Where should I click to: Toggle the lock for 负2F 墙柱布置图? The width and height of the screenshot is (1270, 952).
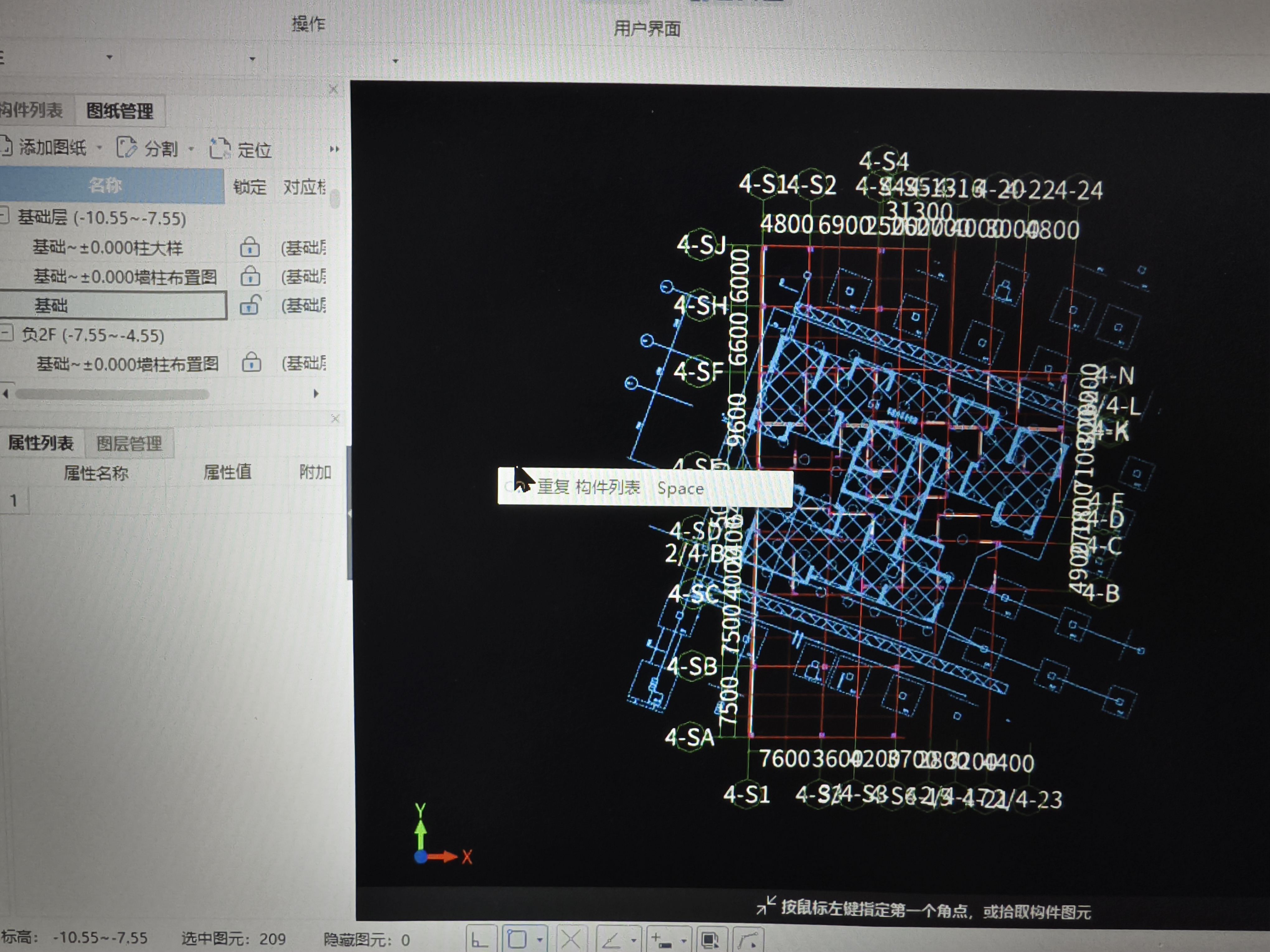coord(252,362)
